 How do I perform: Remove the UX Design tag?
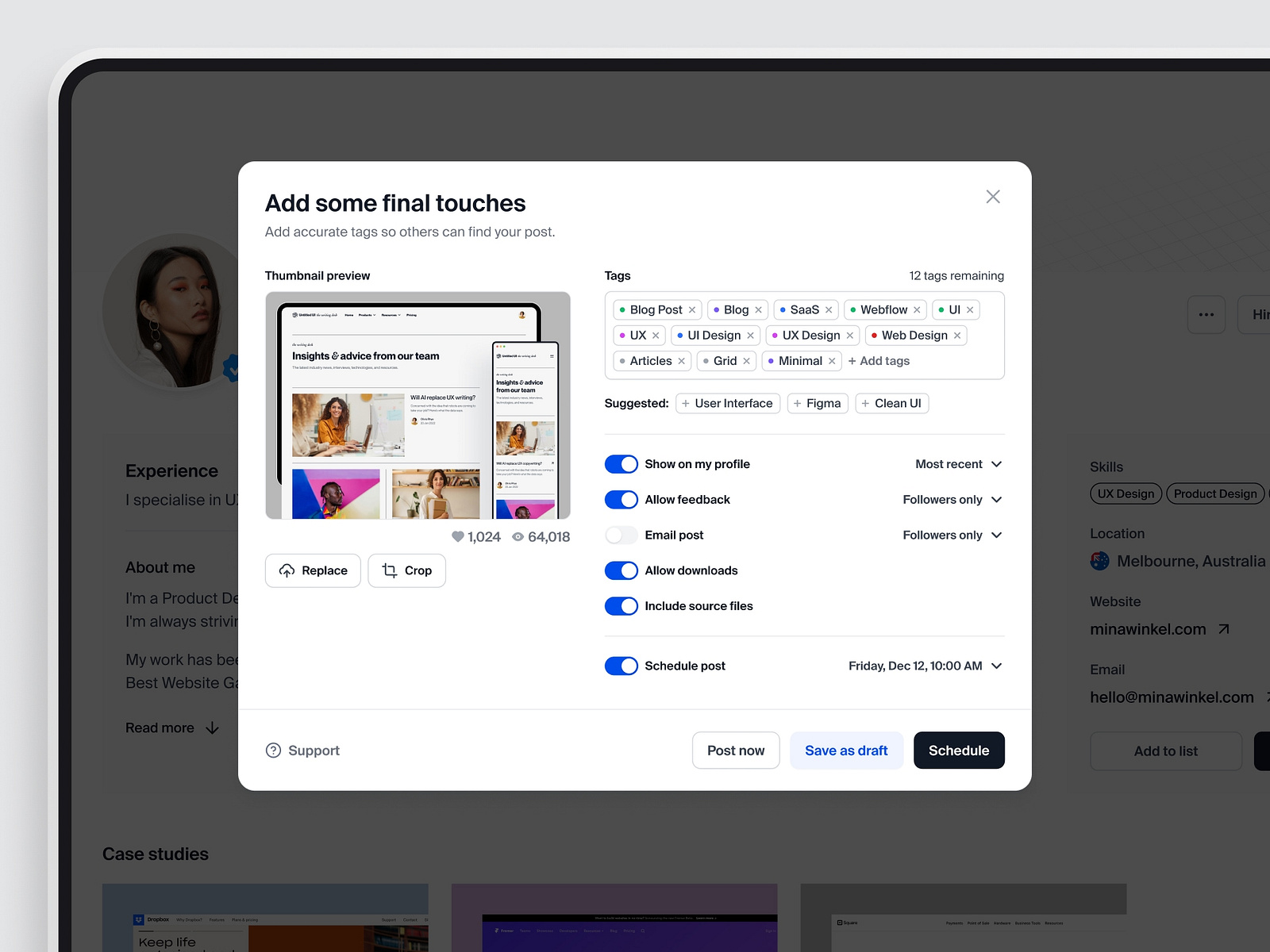[849, 336]
